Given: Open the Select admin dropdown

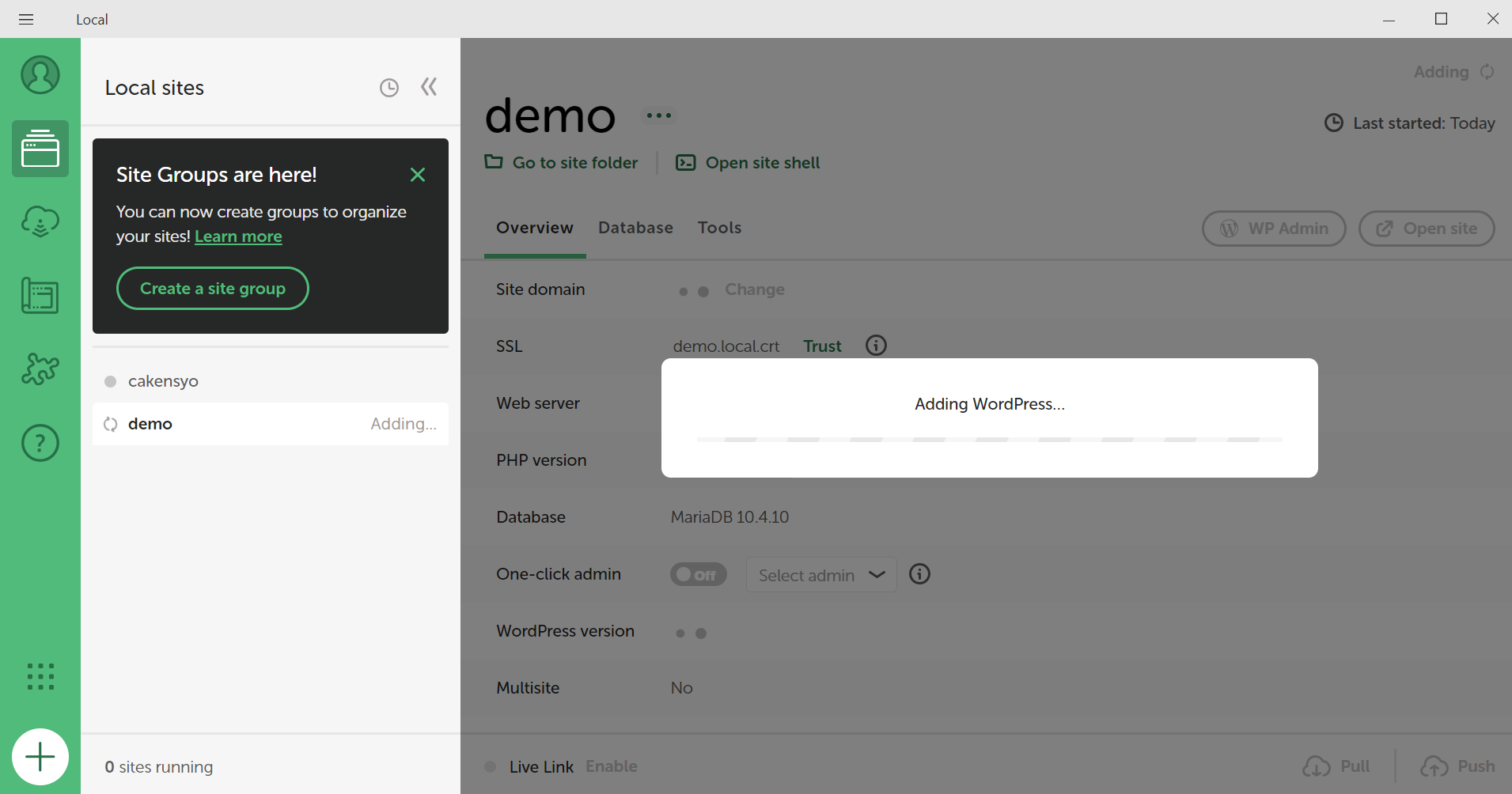Looking at the screenshot, I should pyautogui.click(x=820, y=574).
